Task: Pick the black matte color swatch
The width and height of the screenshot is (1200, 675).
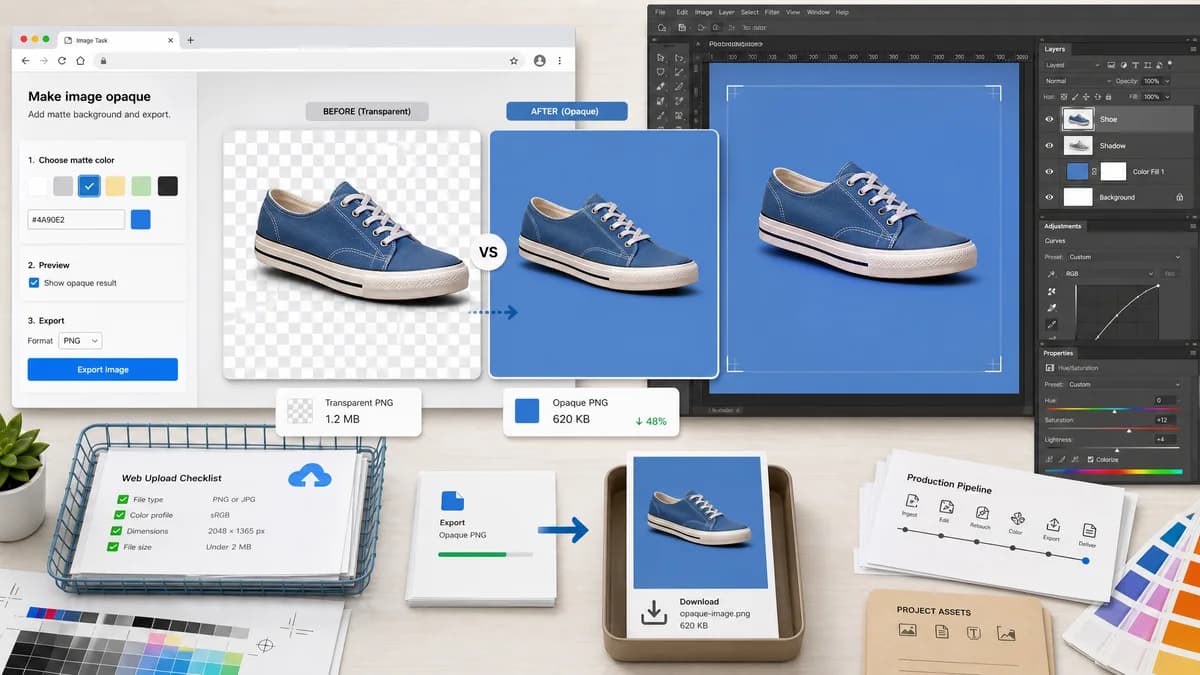Action: pos(168,186)
